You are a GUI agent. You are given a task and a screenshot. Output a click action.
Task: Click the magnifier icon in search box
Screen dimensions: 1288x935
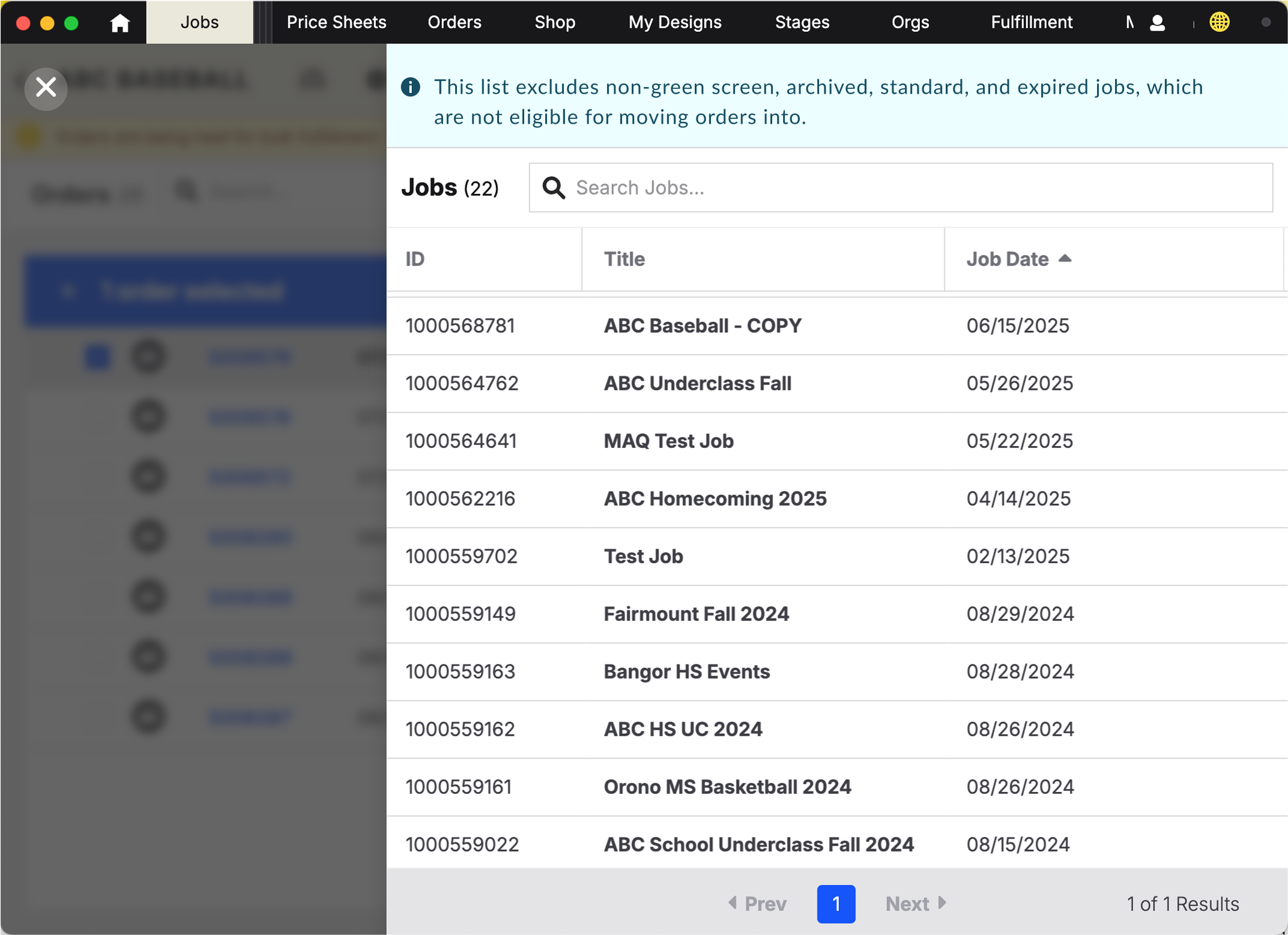click(553, 188)
